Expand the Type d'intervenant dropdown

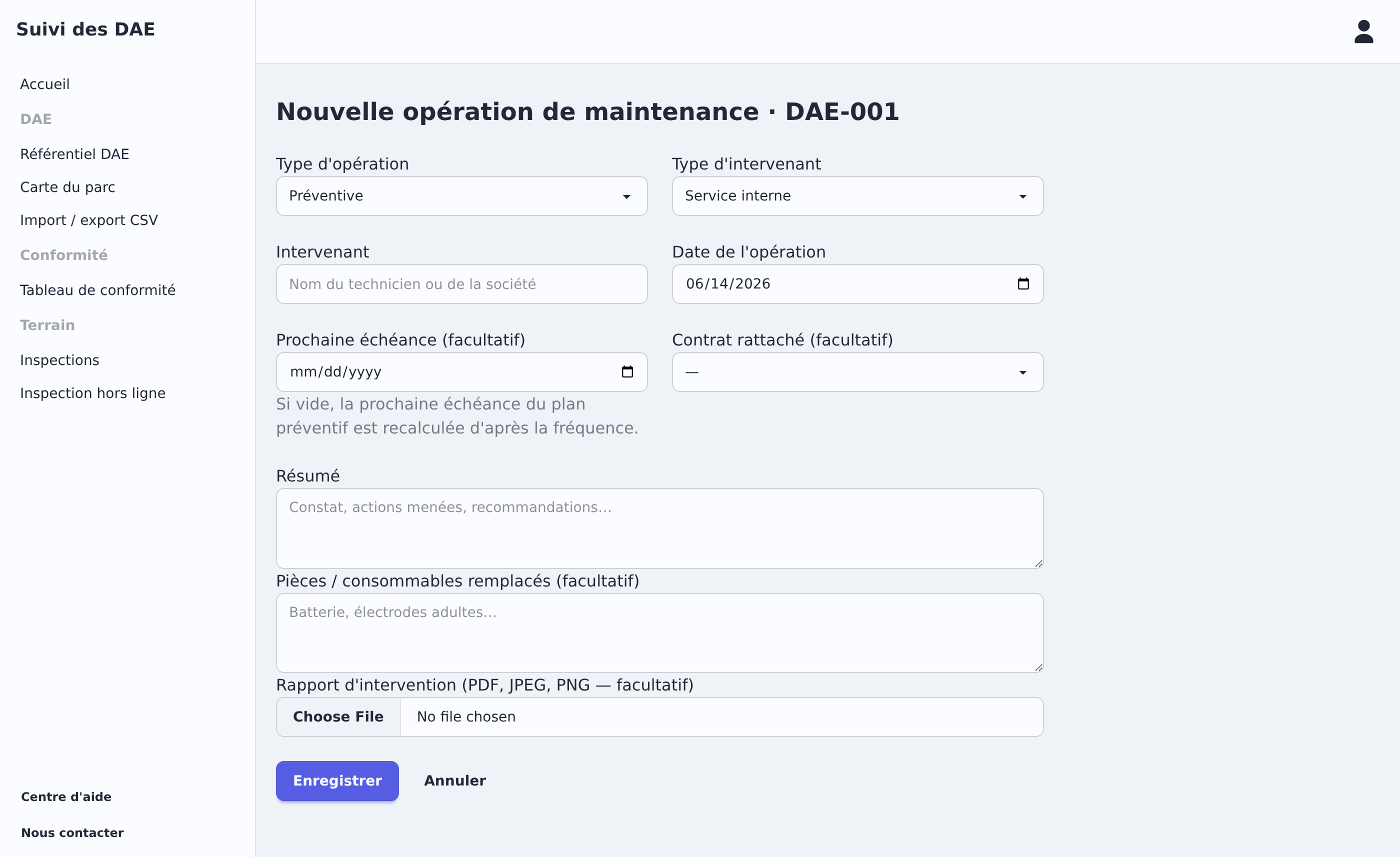point(857,196)
